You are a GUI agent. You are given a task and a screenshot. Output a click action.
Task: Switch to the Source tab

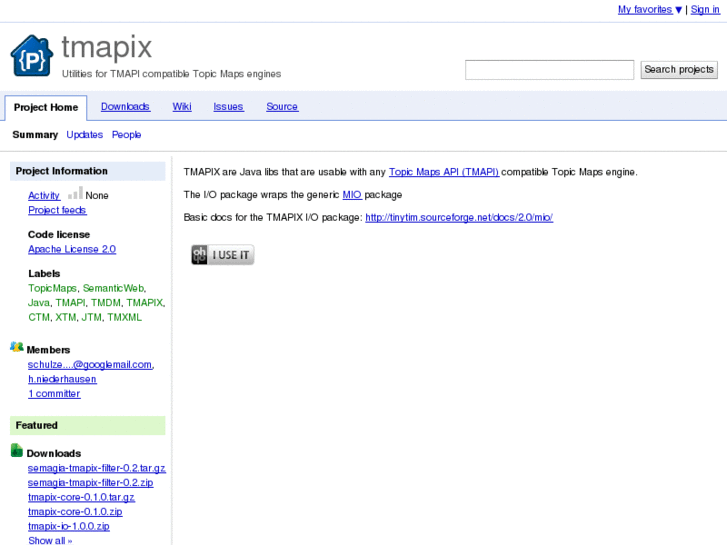click(282, 107)
